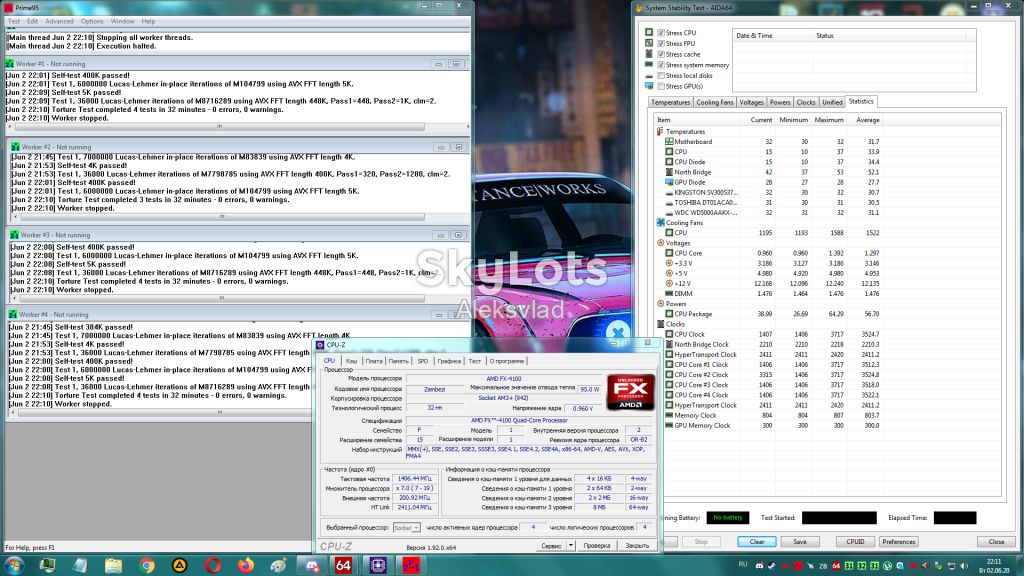Enable the Stress local disks checkbox
This screenshot has width=1024, height=576.
pyautogui.click(x=661, y=76)
